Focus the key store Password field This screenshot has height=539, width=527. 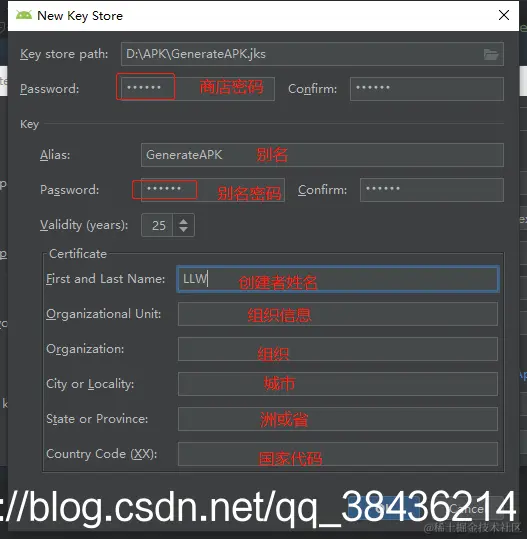tap(198, 89)
